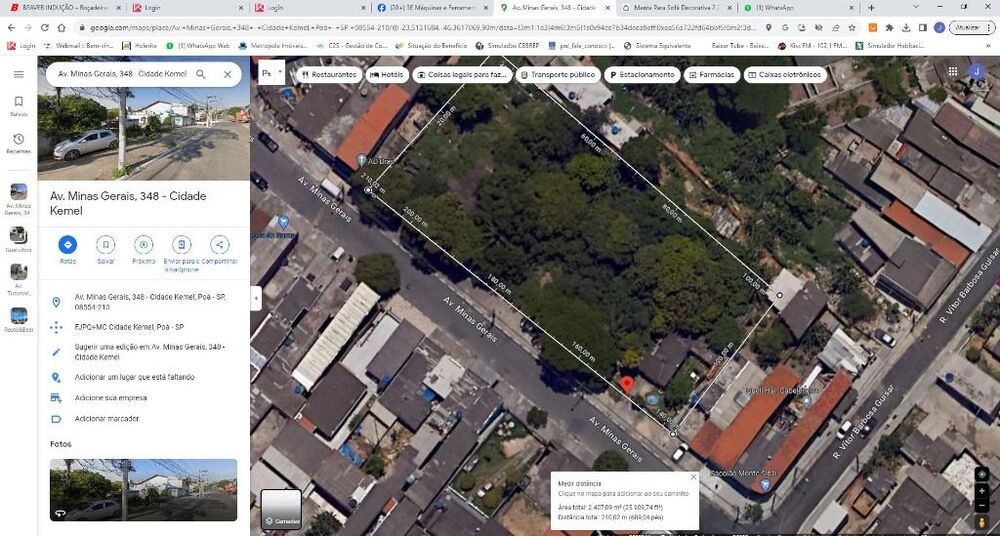
Task: Filter map by Farmácias
Action: click(712, 75)
